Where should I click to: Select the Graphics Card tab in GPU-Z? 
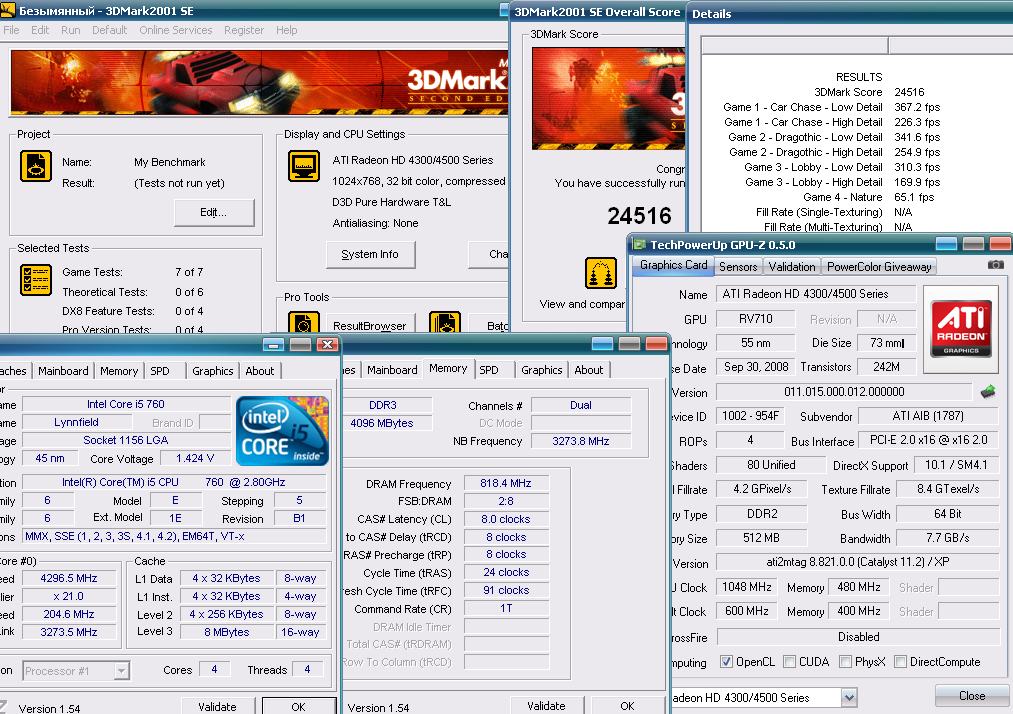(673, 266)
